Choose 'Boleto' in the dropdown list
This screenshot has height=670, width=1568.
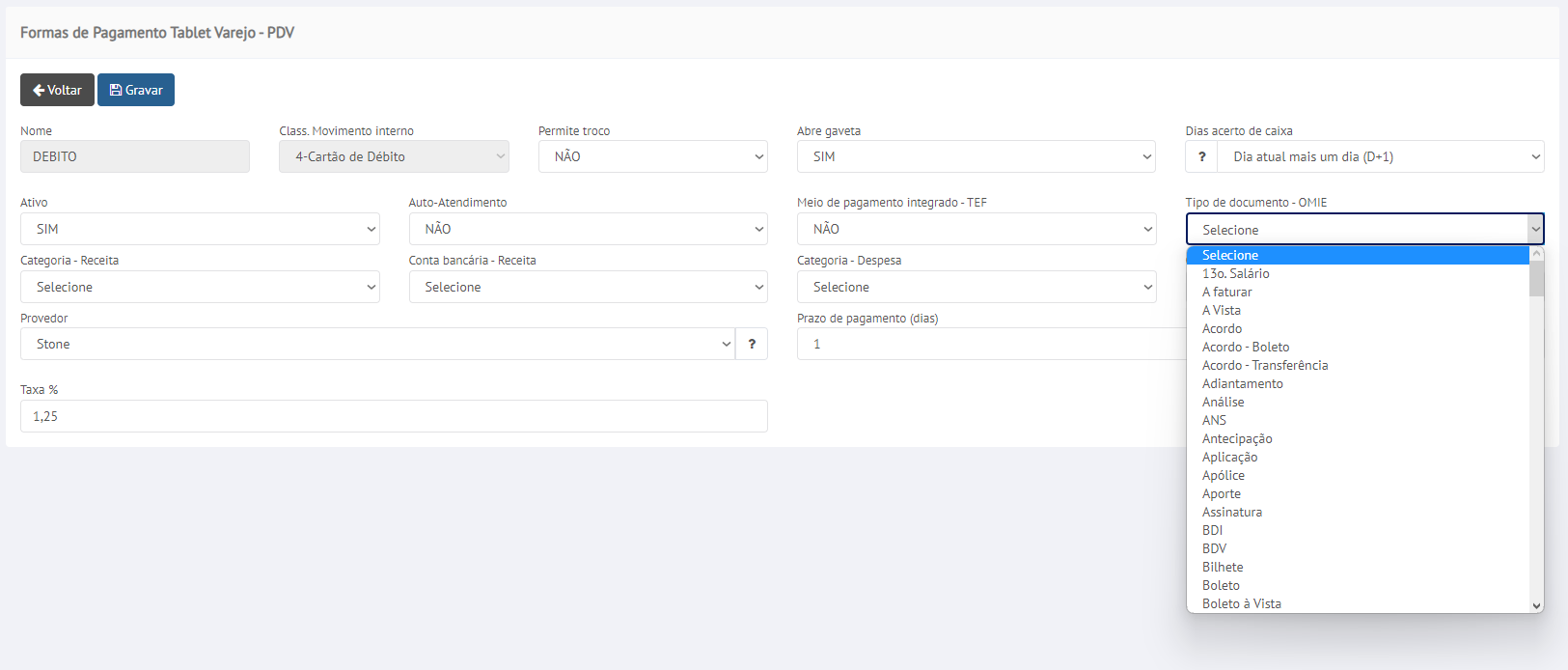click(1221, 585)
